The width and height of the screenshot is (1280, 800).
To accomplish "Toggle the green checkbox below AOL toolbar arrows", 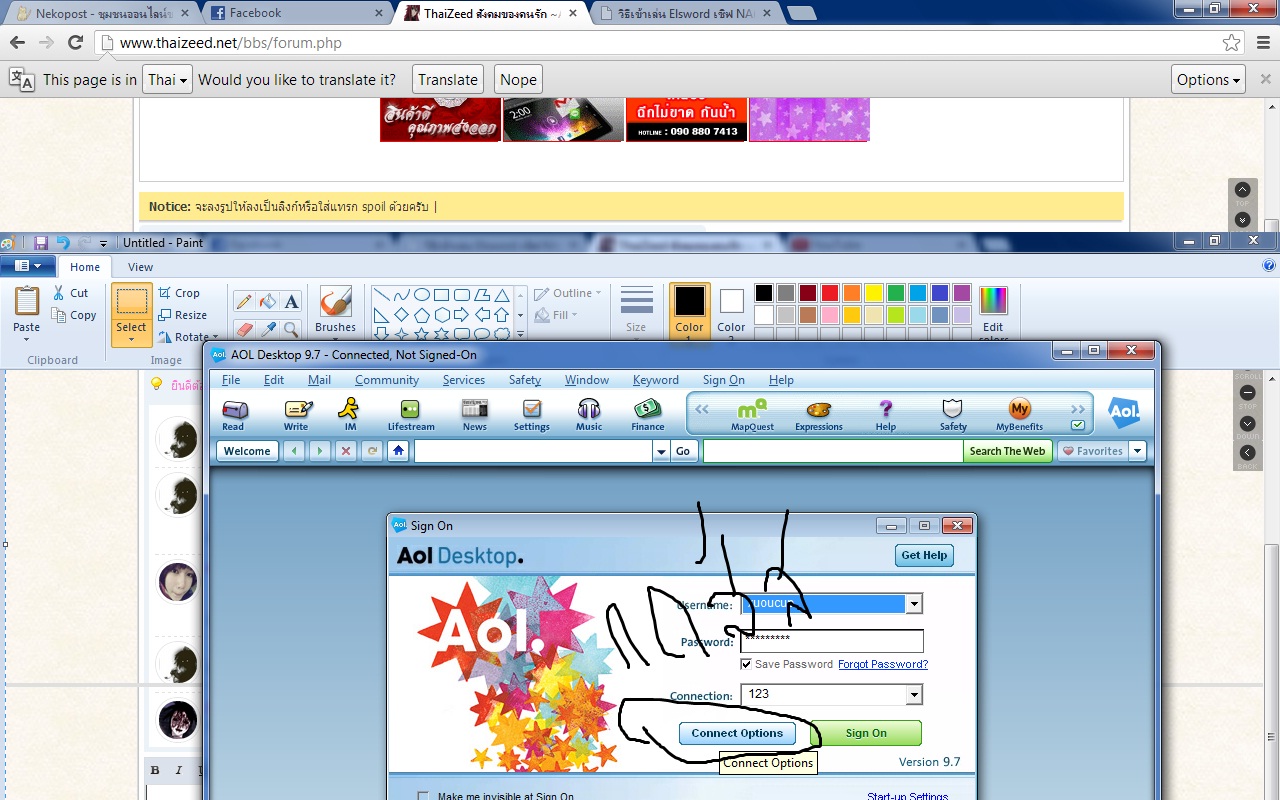I will [x=1078, y=425].
